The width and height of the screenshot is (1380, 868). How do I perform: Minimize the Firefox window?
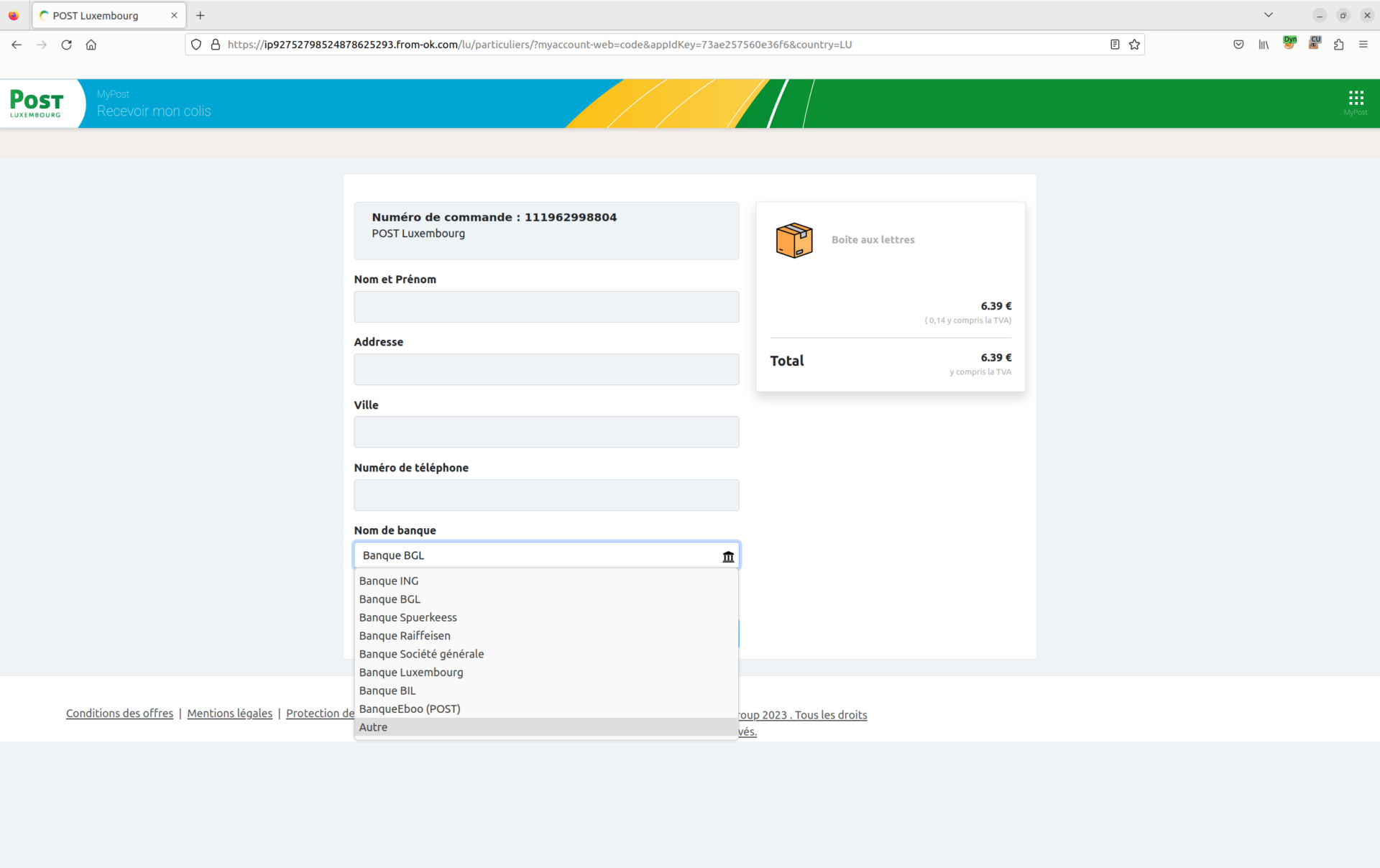click(x=1320, y=15)
